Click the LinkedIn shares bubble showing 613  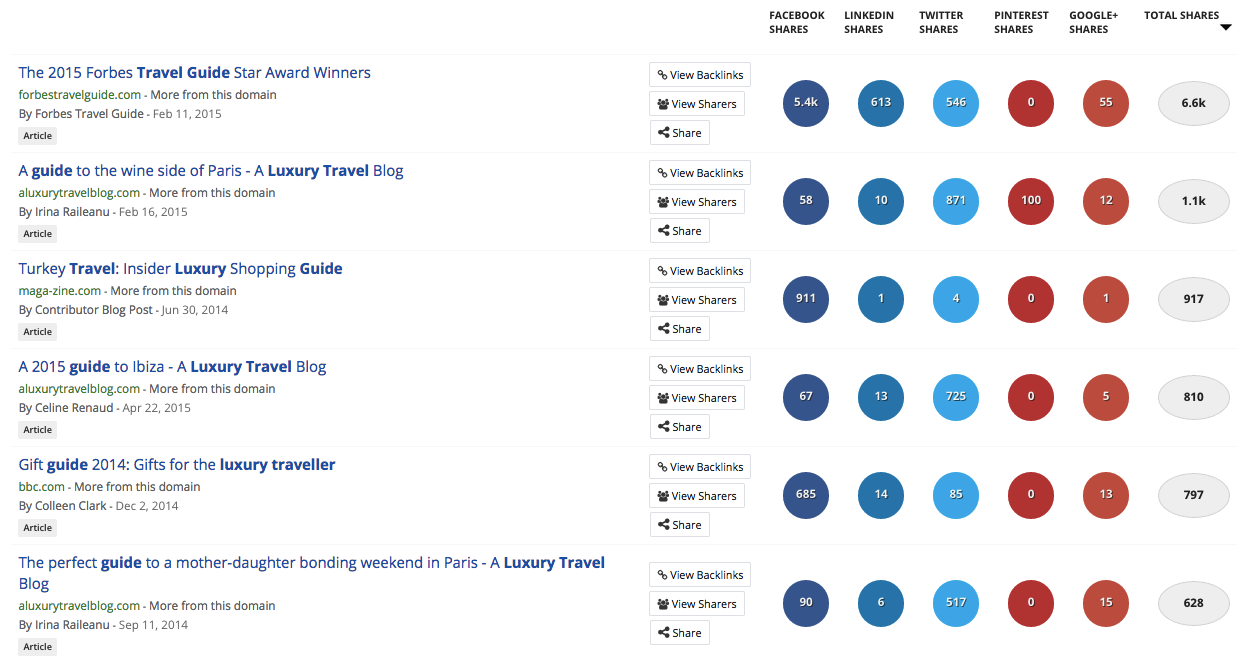[881, 103]
